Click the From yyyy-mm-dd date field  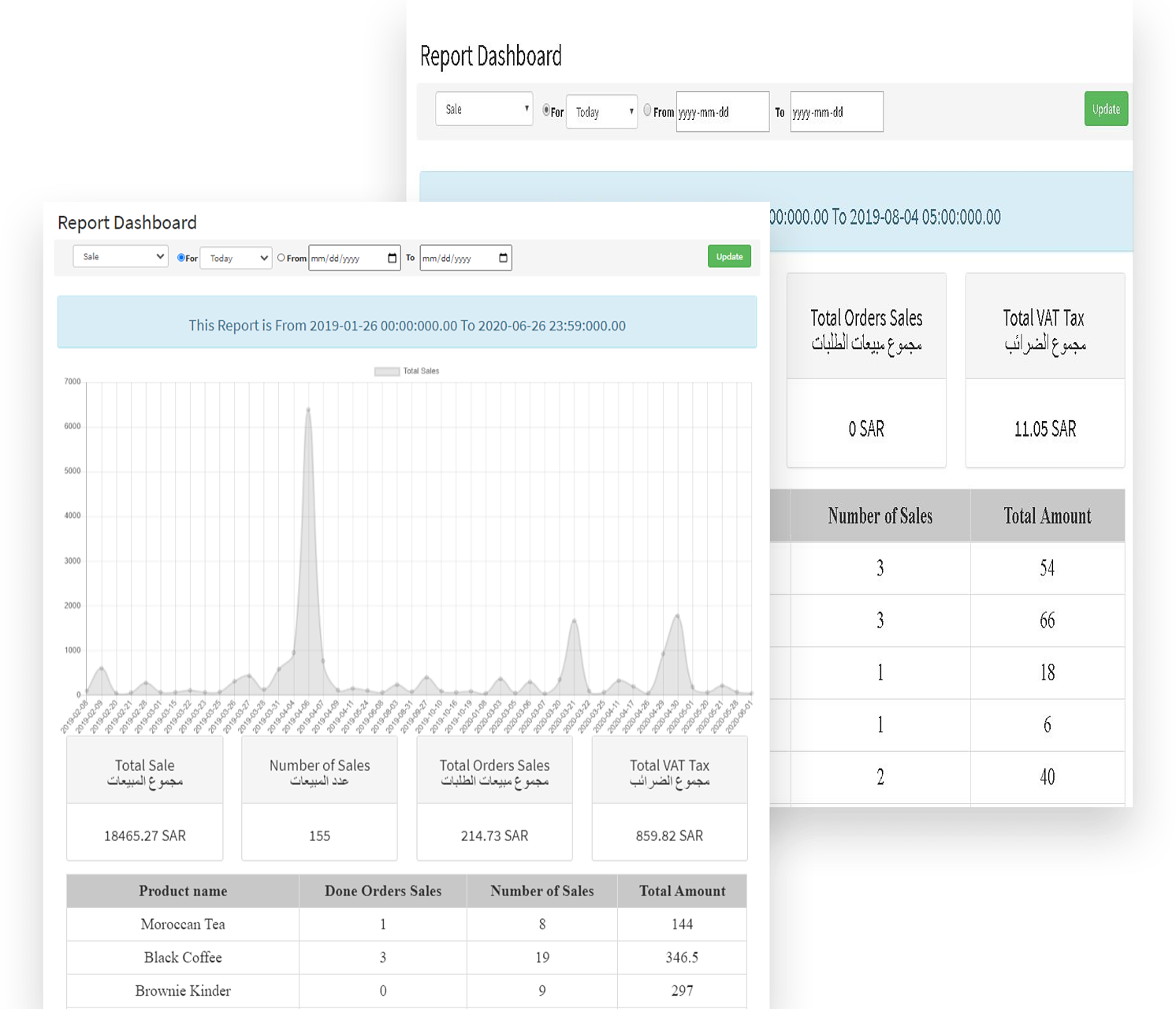point(722,112)
